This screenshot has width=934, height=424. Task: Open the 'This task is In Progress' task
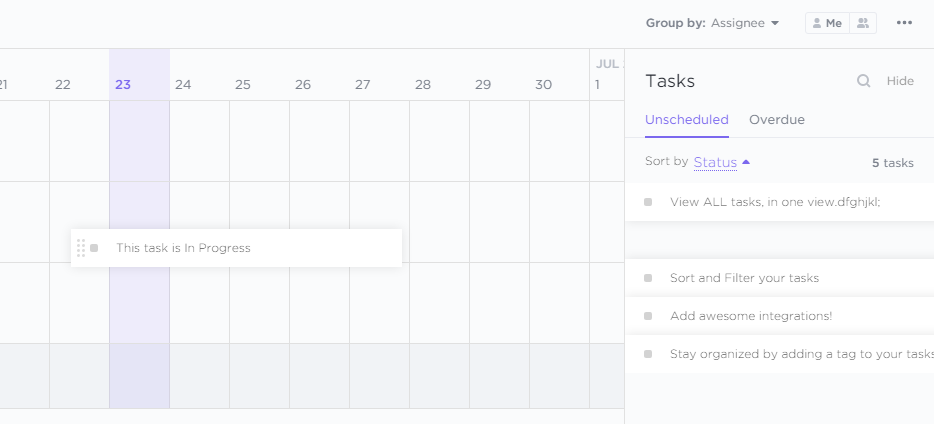[x=183, y=248]
